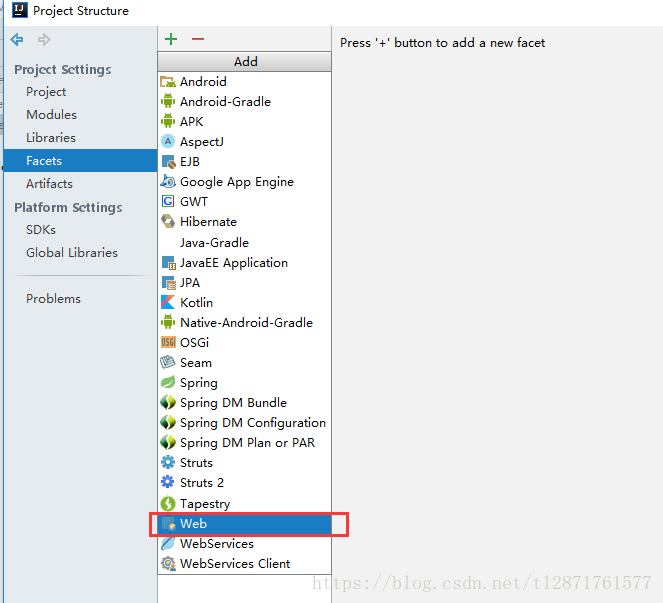Screen dimensions: 663x603
Task: Click the JavaEE Application icon
Action: pyautogui.click(x=168, y=263)
